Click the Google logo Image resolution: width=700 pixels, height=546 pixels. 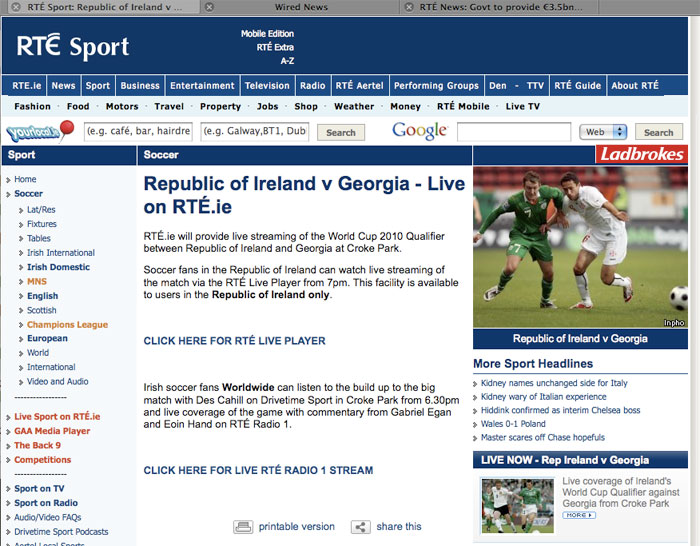coord(419,131)
